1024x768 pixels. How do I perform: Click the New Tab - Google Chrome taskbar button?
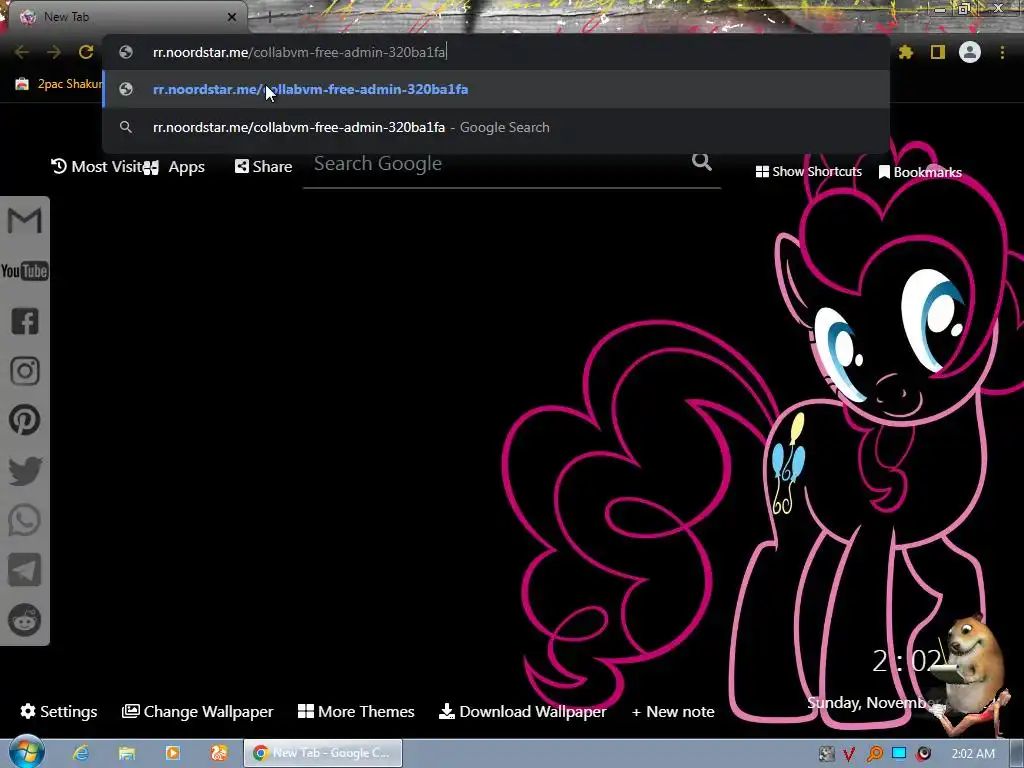pyautogui.click(x=323, y=753)
